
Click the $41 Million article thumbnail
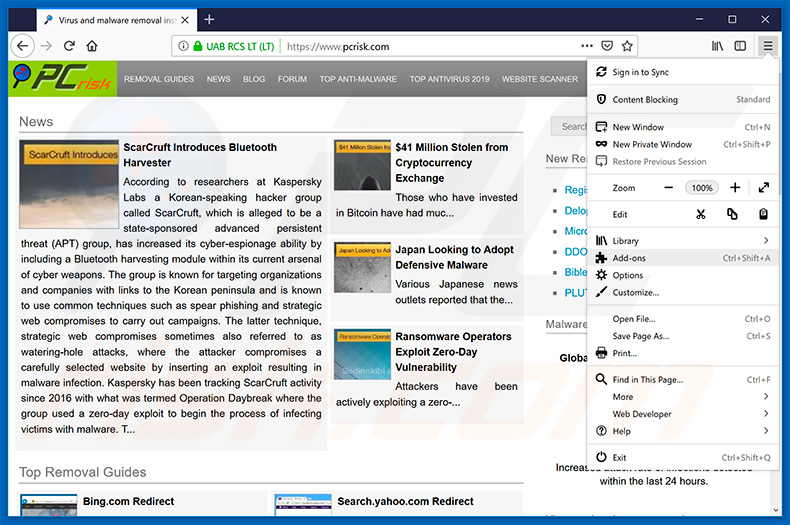point(362,165)
